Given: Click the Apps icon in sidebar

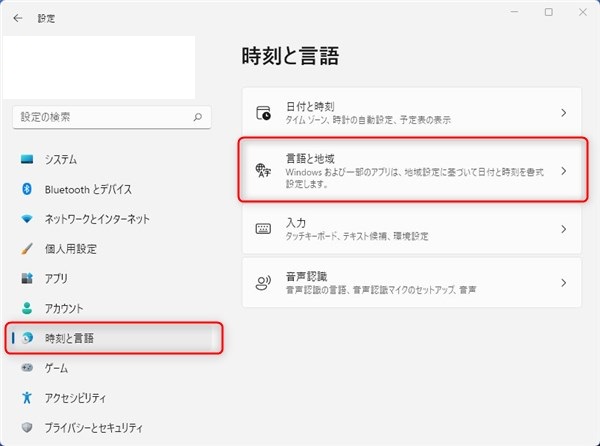Looking at the screenshot, I should click(27, 279).
